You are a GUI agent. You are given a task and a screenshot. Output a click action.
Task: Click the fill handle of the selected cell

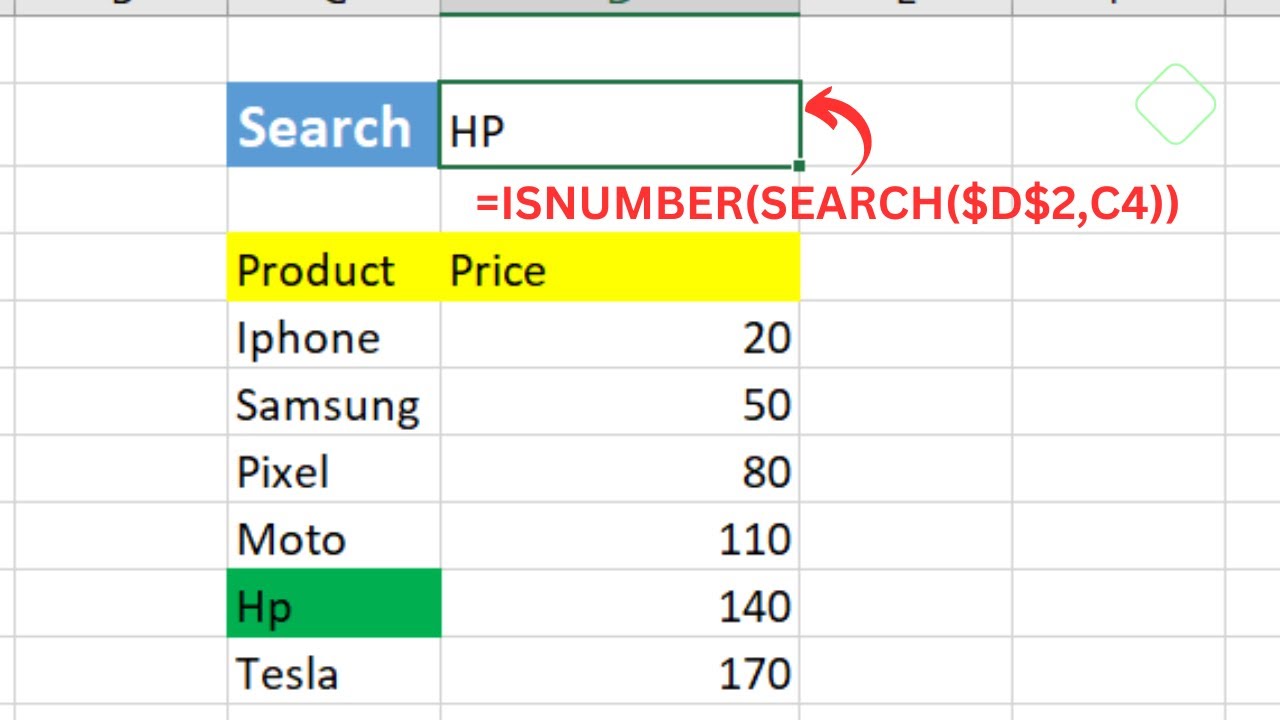click(x=800, y=166)
